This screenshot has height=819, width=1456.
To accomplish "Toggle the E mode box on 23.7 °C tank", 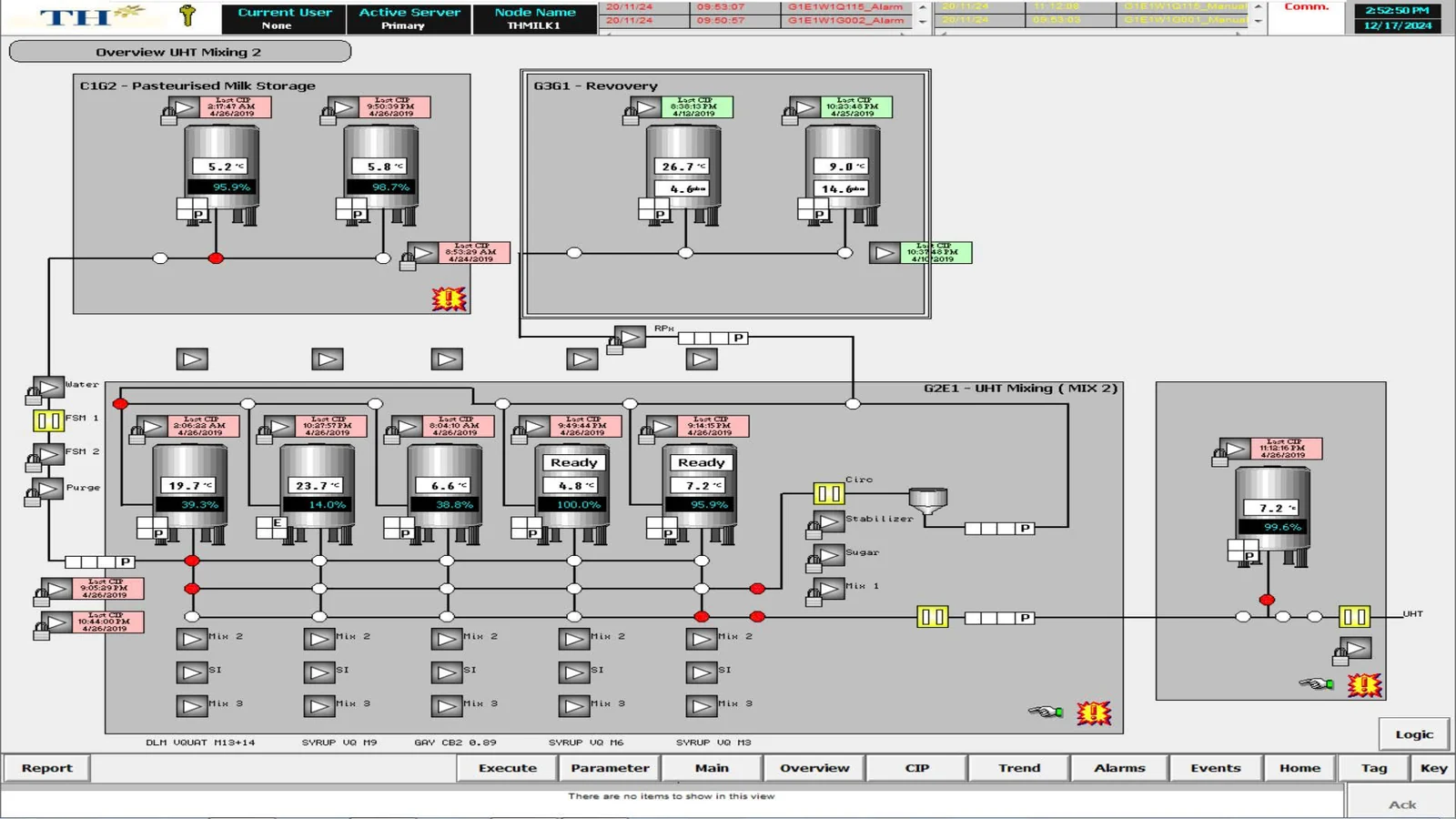I will [x=278, y=523].
